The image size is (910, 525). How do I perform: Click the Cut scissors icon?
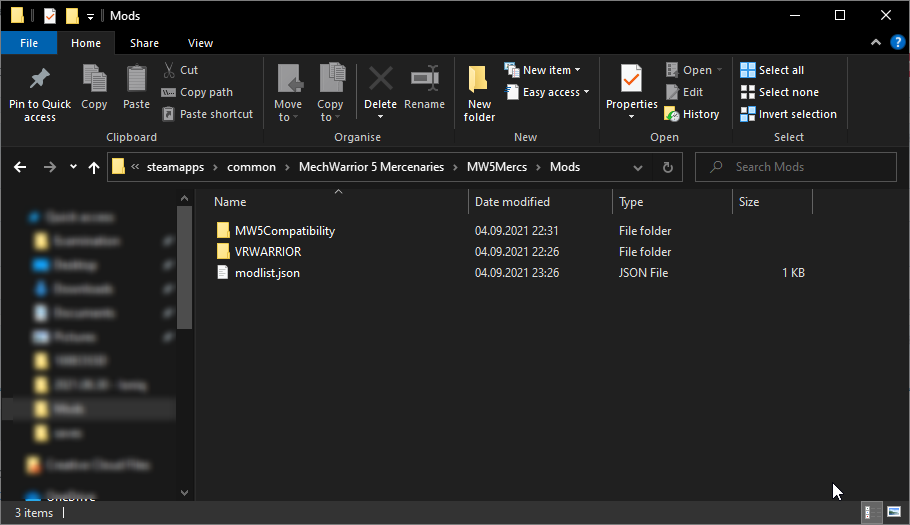pyautogui.click(x=169, y=70)
